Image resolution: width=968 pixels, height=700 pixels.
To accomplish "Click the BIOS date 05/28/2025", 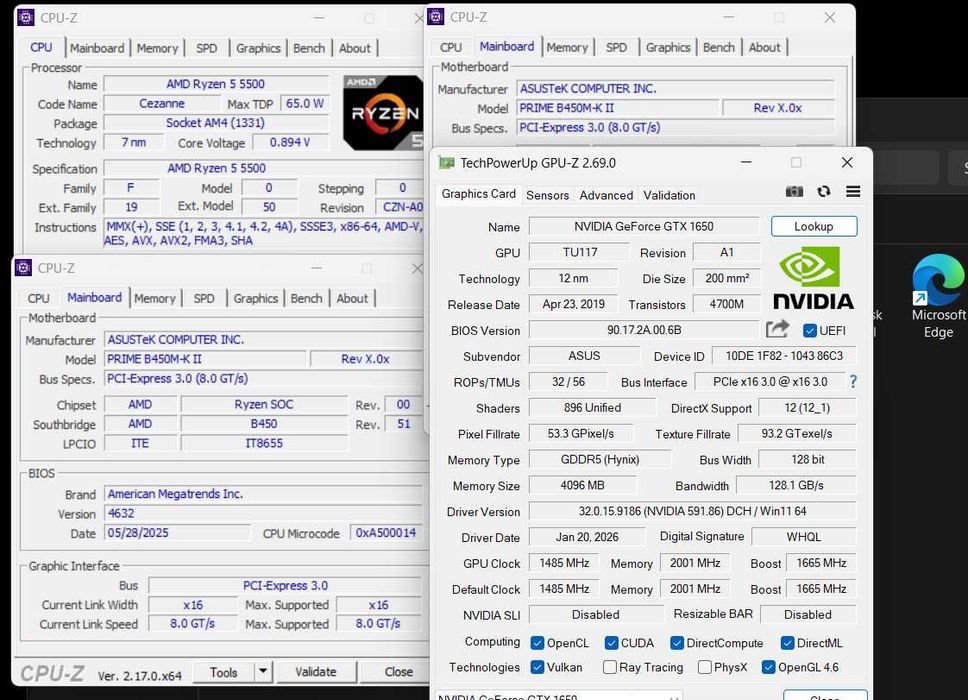I will coord(177,533).
